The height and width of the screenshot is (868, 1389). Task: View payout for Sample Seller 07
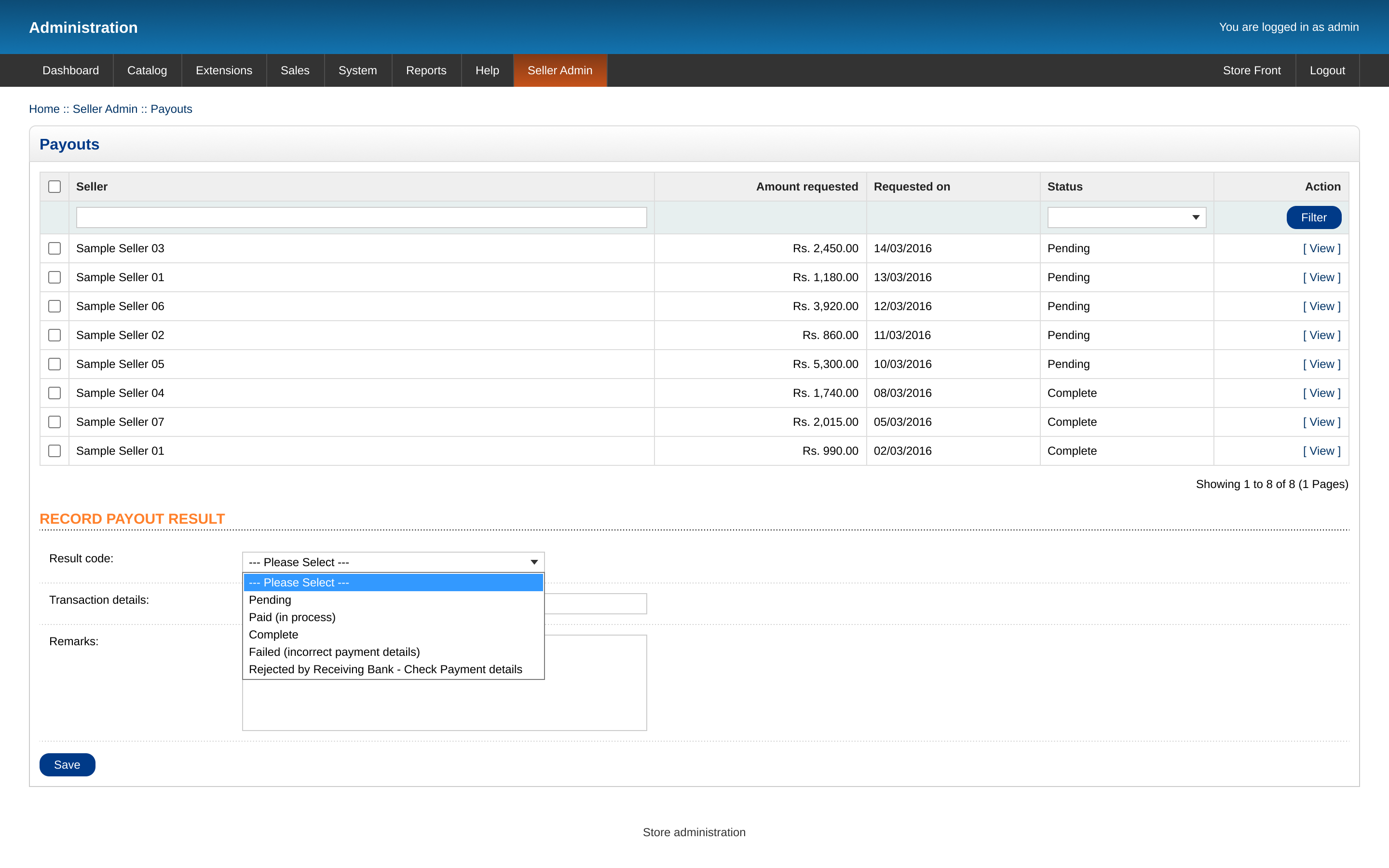click(x=1322, y=422)
